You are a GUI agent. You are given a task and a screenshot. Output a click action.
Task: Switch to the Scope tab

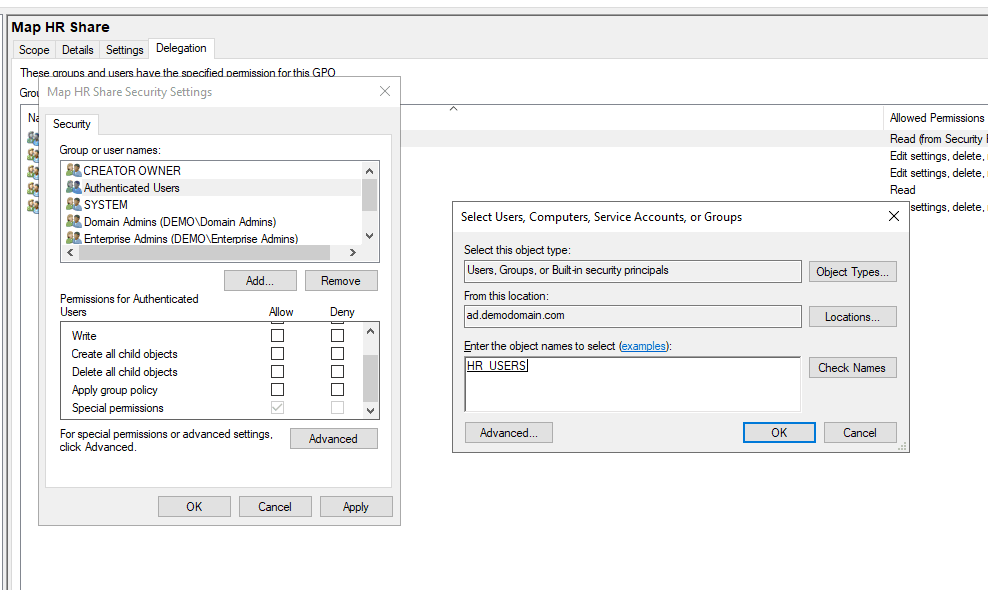tap(34, 50)
